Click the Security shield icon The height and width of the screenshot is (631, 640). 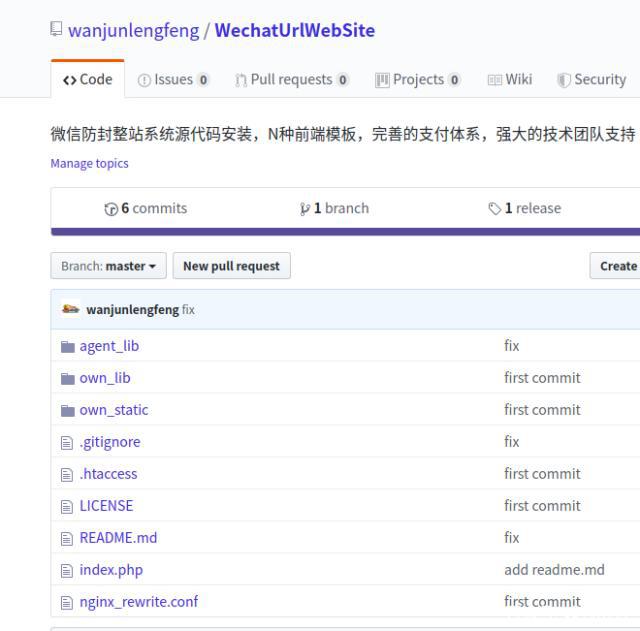pyautogui.click(x=564, y=80)
